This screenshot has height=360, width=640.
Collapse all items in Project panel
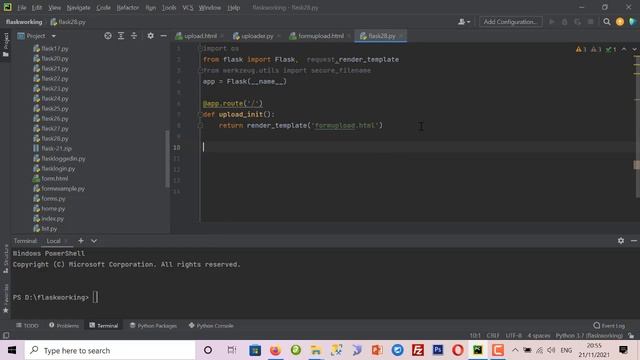click(x=134, y=36)
